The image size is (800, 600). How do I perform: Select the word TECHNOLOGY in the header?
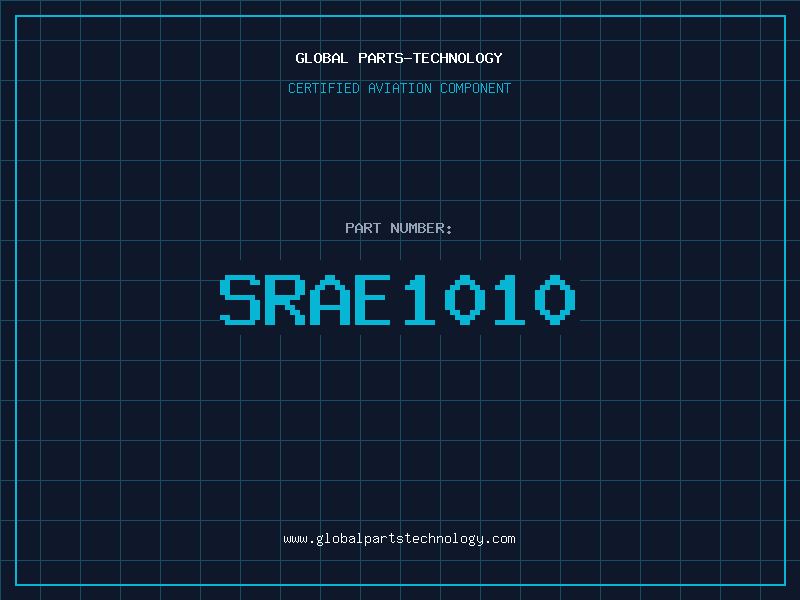[x=461, y=58]
